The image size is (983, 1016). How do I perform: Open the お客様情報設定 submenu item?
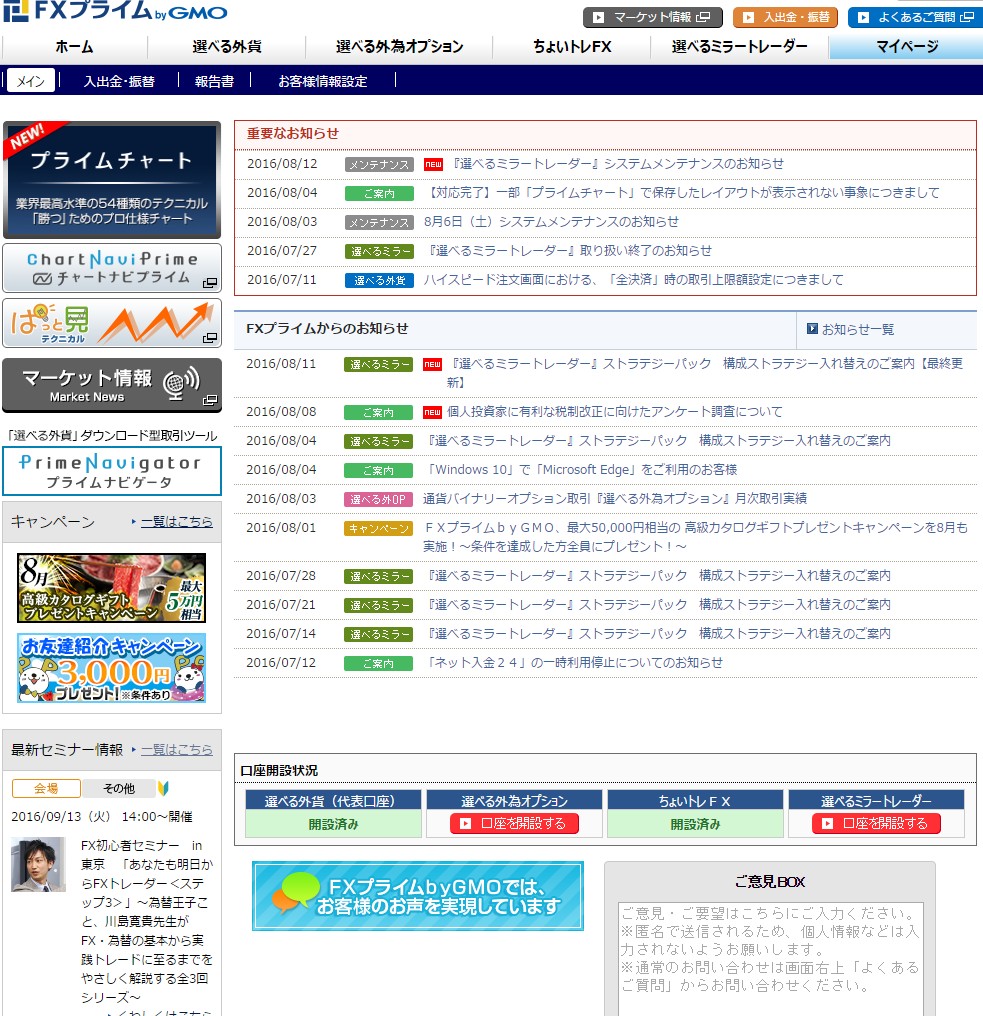coord(323,81)
